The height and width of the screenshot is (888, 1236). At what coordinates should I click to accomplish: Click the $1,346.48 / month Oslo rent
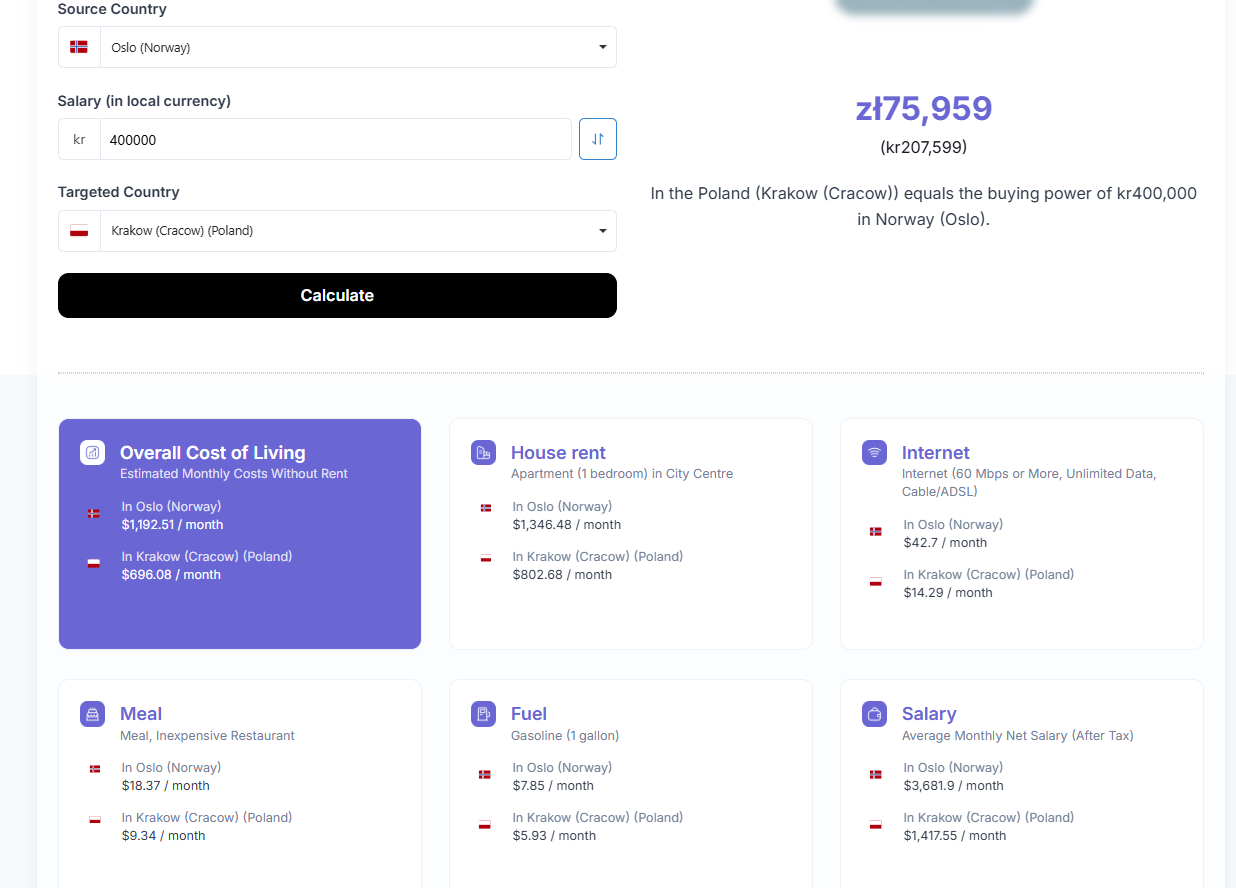(567, 525)
